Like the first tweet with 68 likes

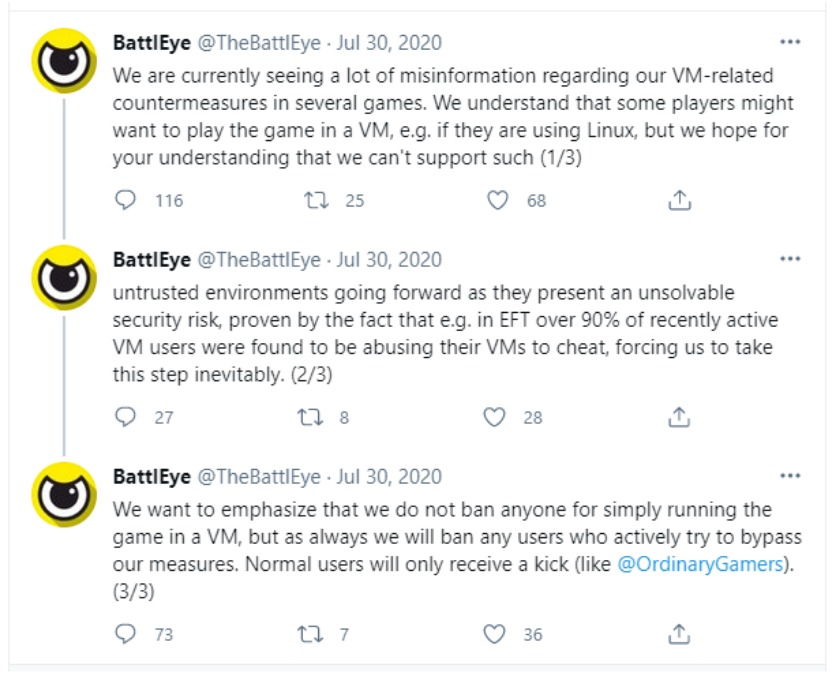click(497, 200)
